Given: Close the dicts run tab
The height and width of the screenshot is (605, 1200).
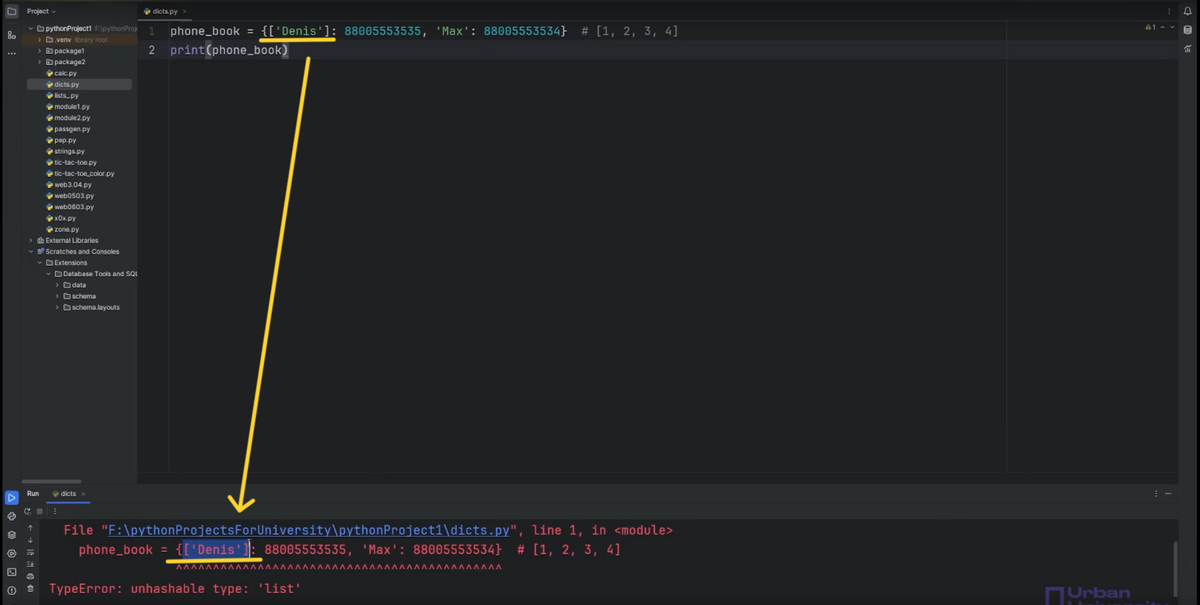Looking at the screenshot, I should tap(83, 493).
